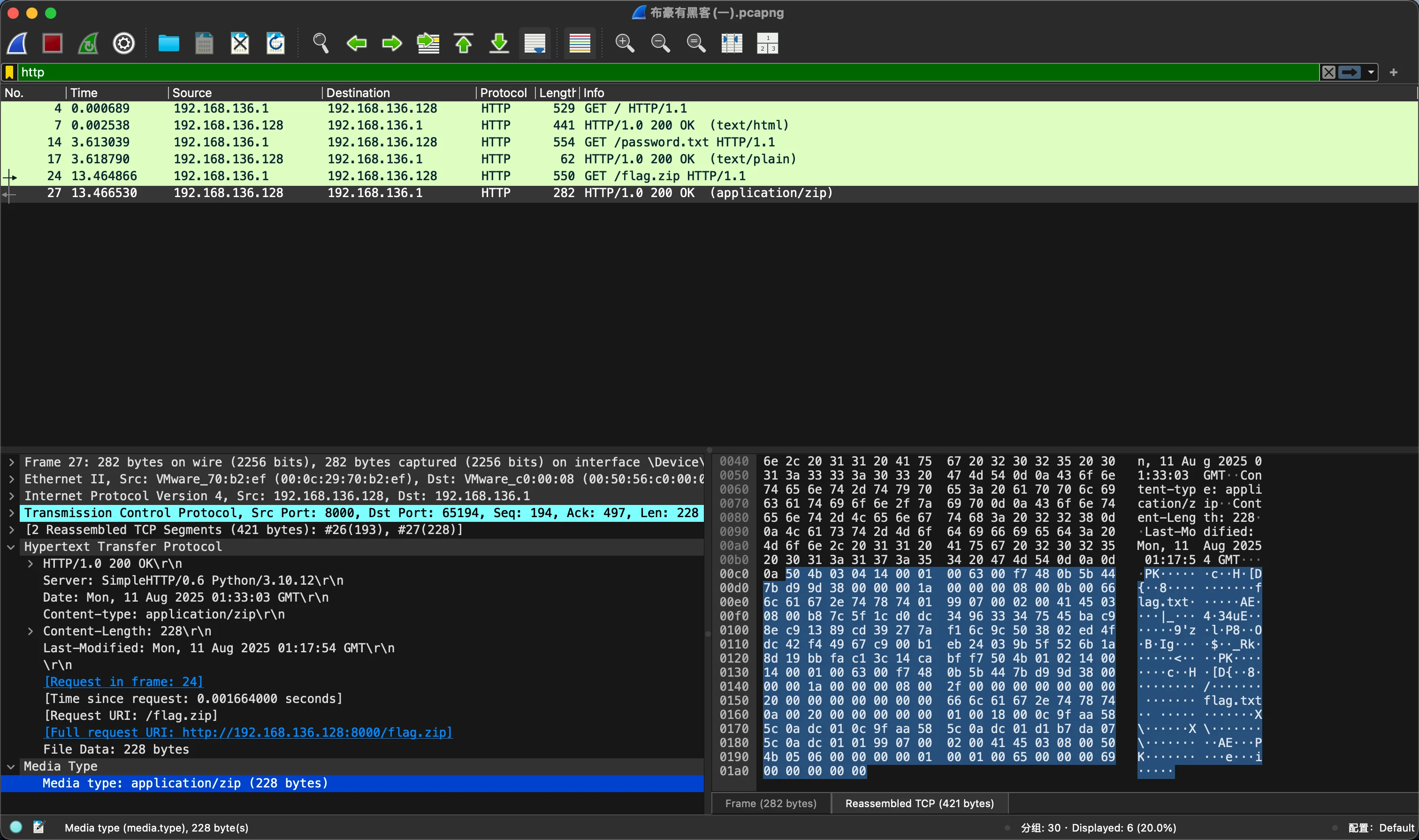Collapse the Hypertext Transfer Protocol section
1419x840 pixels.
tap(11, 547)
